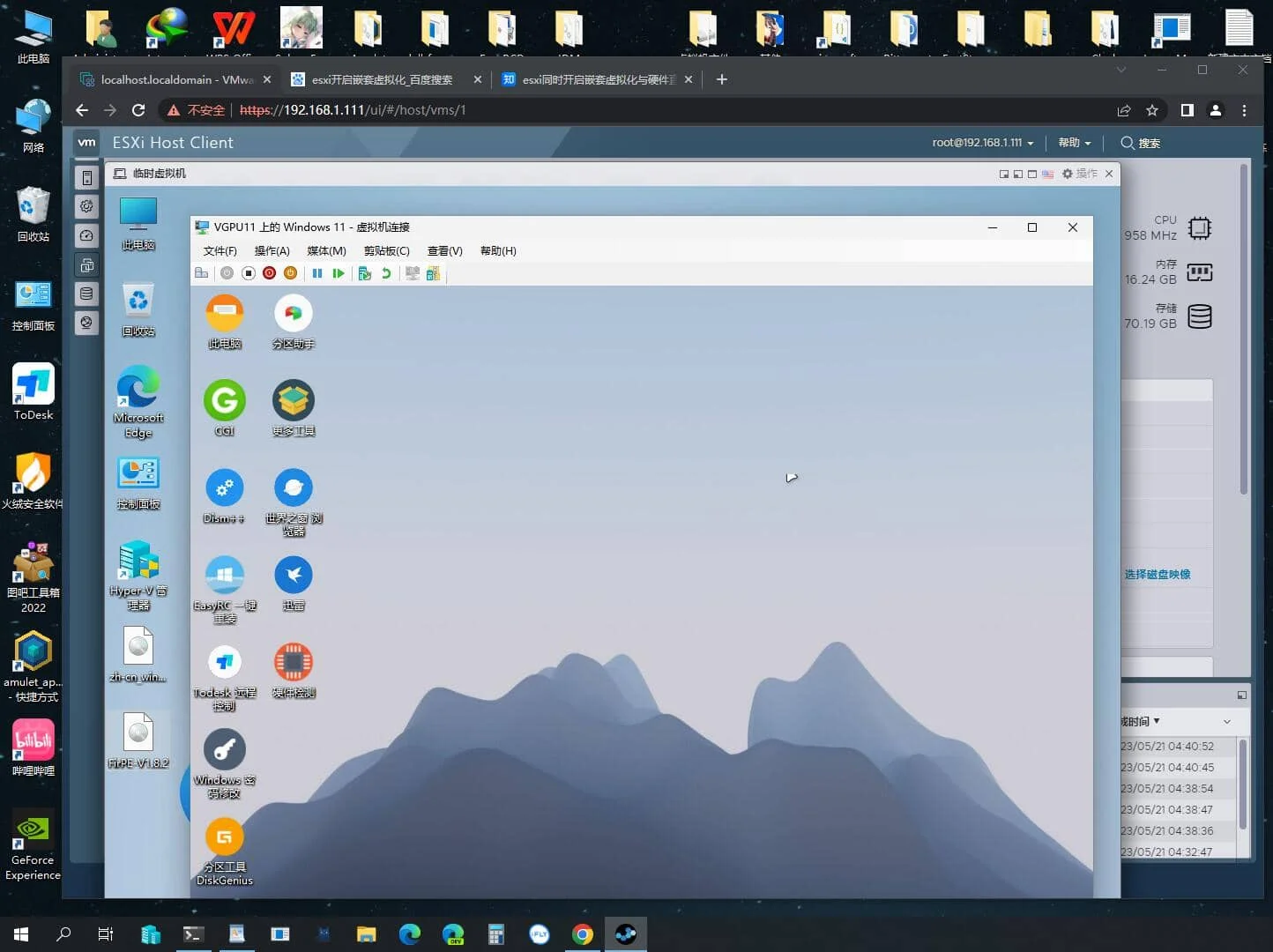
Task: Click the black square turn off VM icon
Action: (249, 273)
